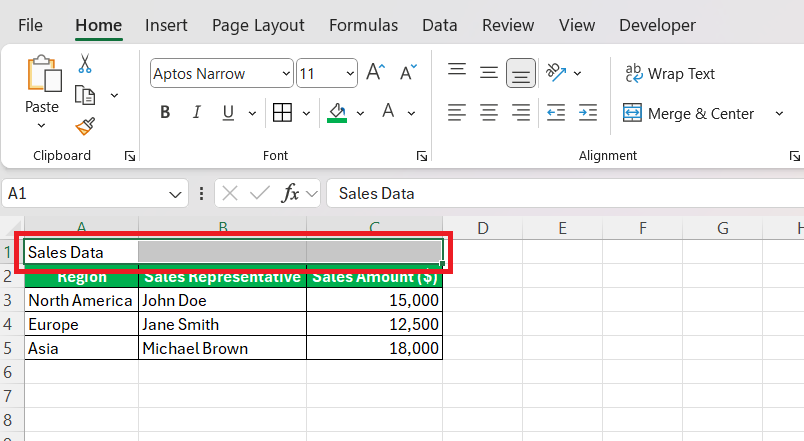Open the Alignment settings dialog launcher
804x441 pixels.
point(794,156)
